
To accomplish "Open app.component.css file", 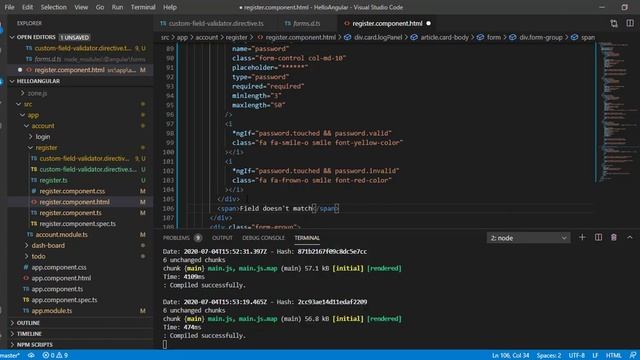I will tap(59, 267).
